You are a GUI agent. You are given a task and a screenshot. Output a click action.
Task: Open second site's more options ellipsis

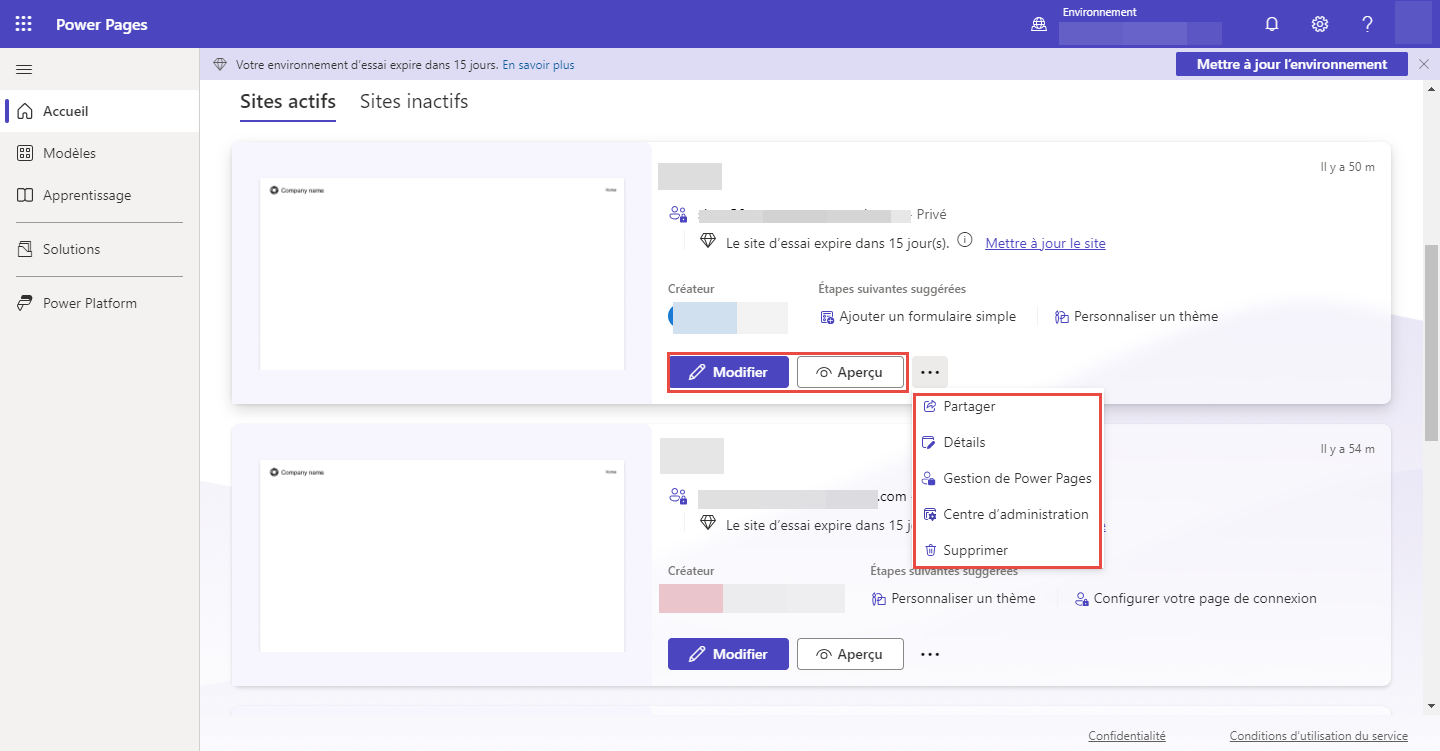click(x=930, y=654)
